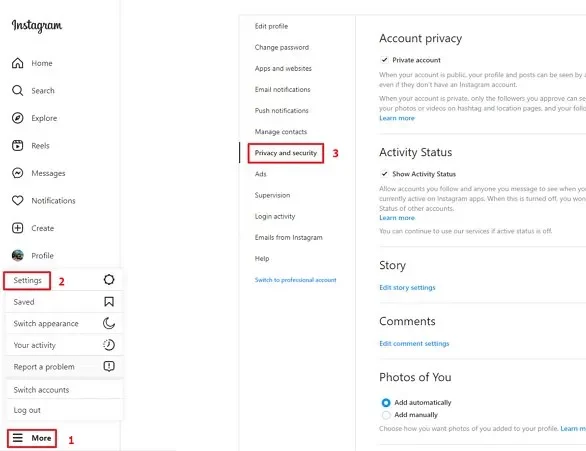The image size is (586, 451).
Task: Open the Home icon in sidebar
Action: tap(18, 63)
